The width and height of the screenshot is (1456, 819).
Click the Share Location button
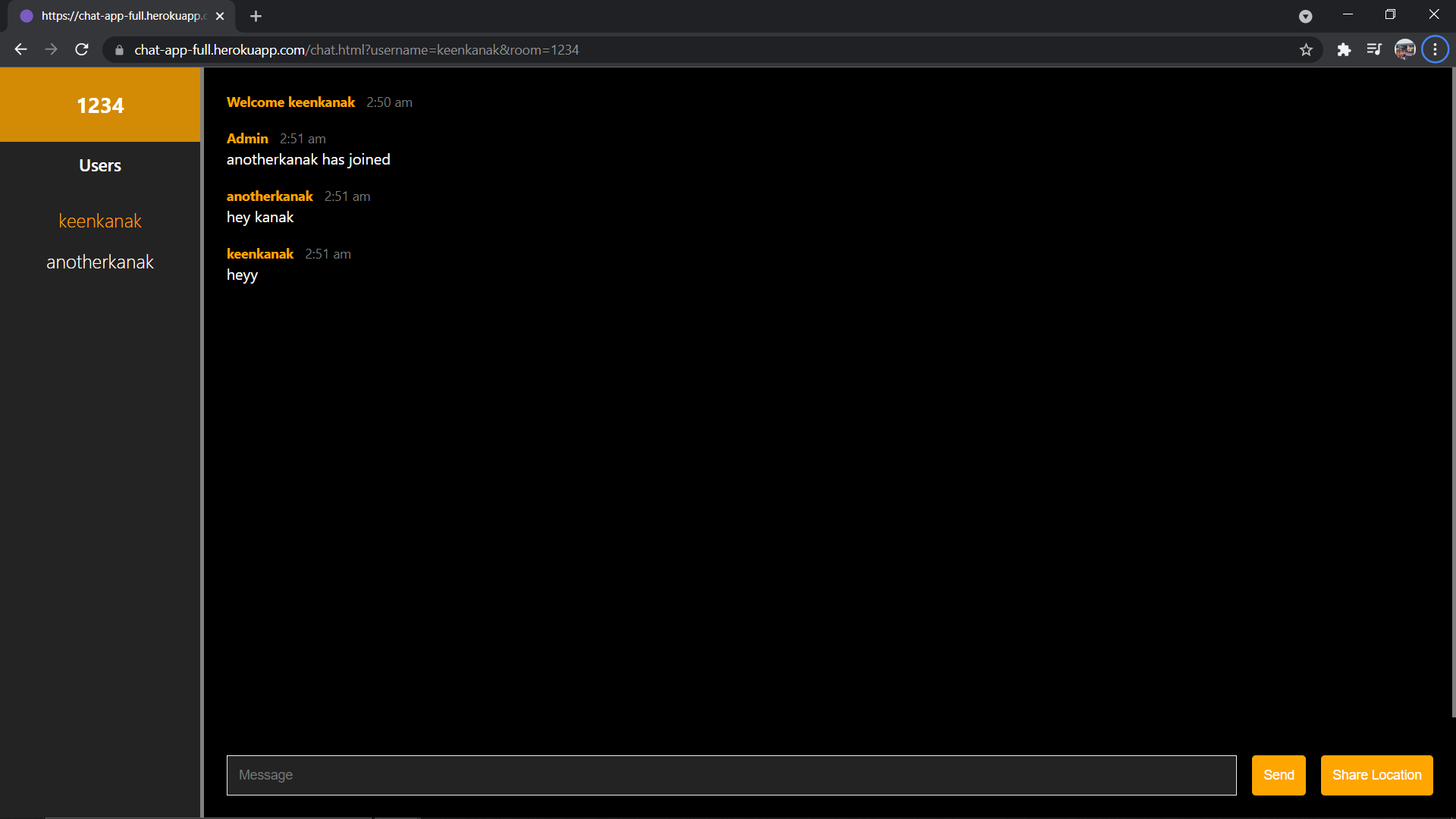click(1376, 775)
